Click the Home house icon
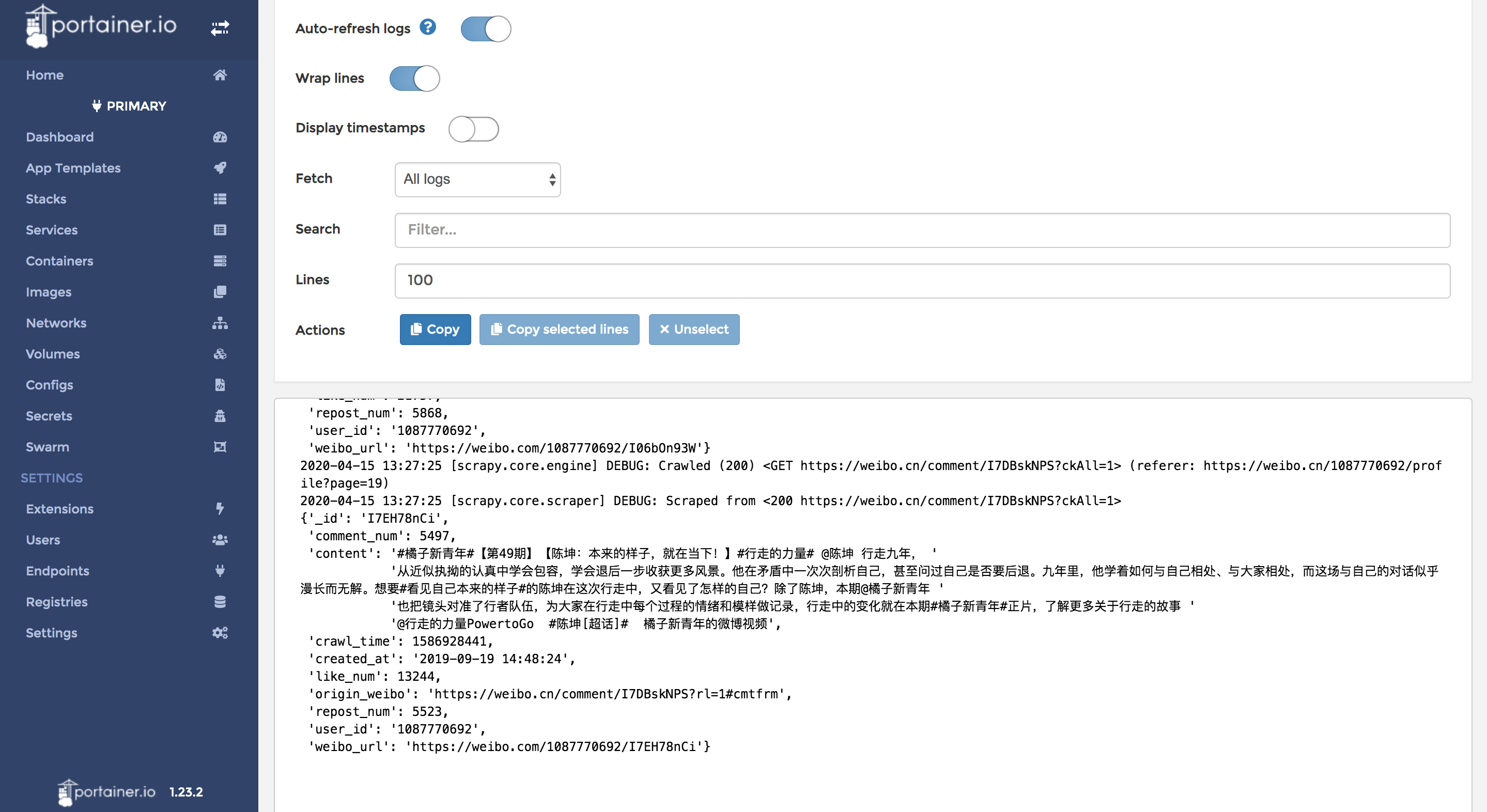 tap(220, 75)
